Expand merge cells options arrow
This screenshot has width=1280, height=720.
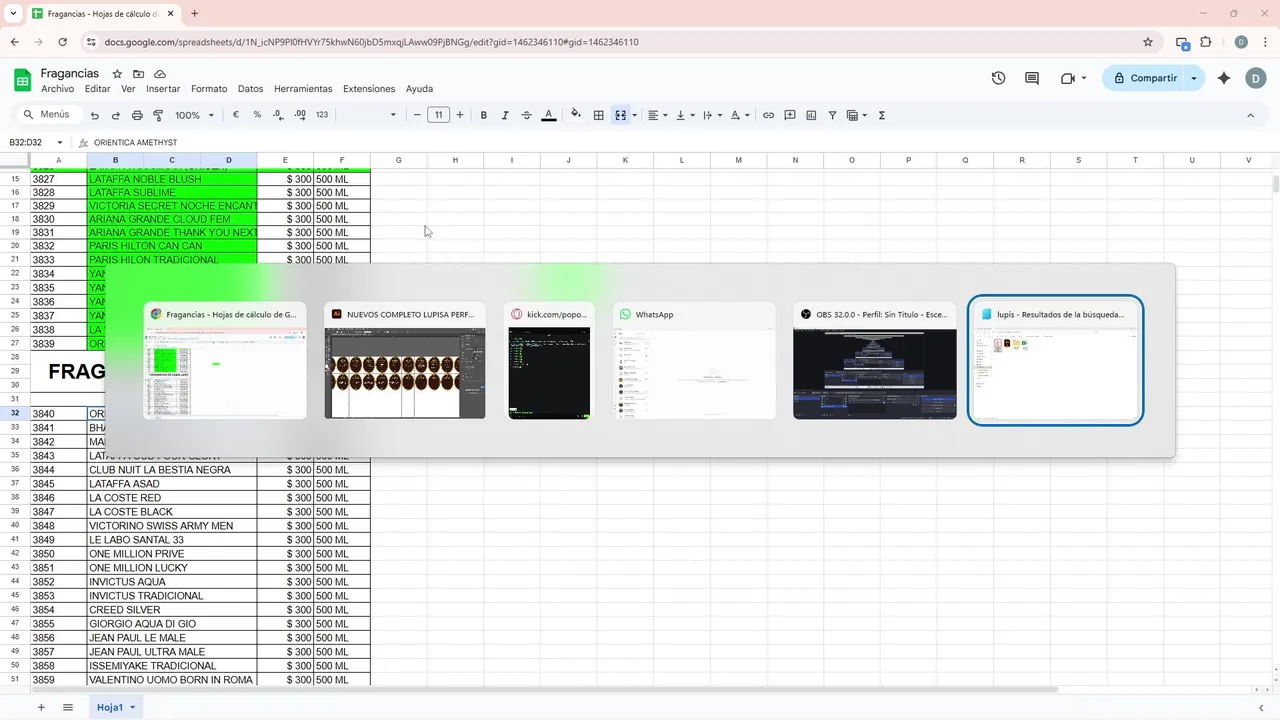pos(634,115)
